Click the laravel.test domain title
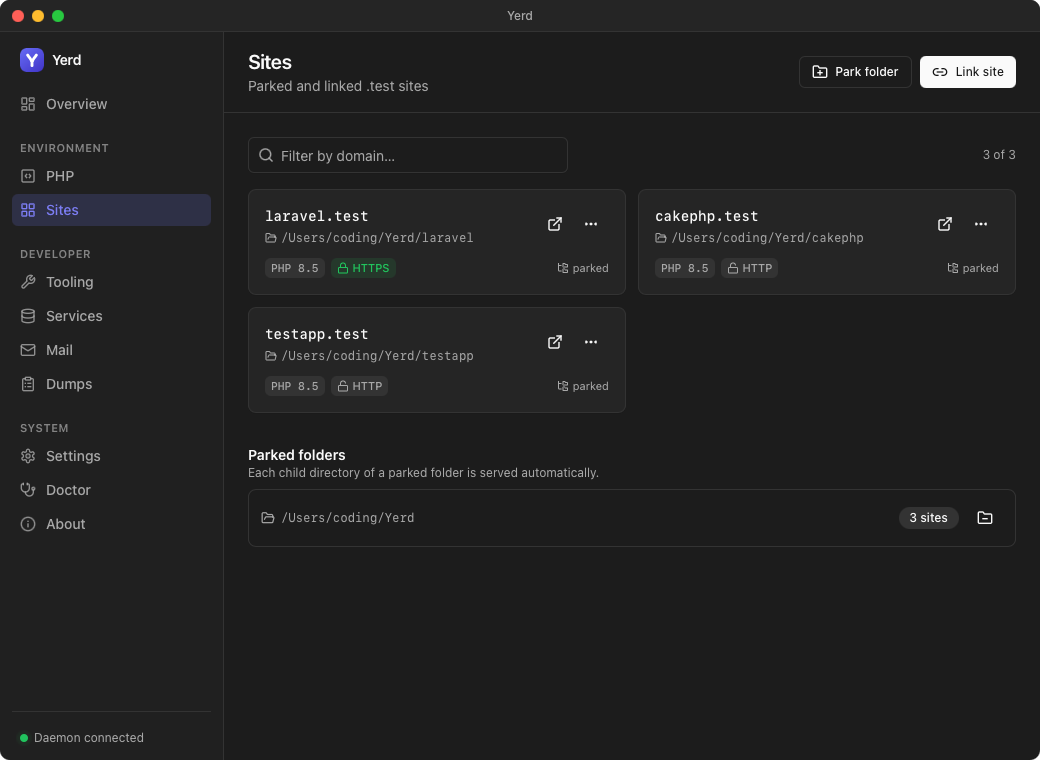The height and width of the screenshot is (760, 1040). (x=316, y=216)
